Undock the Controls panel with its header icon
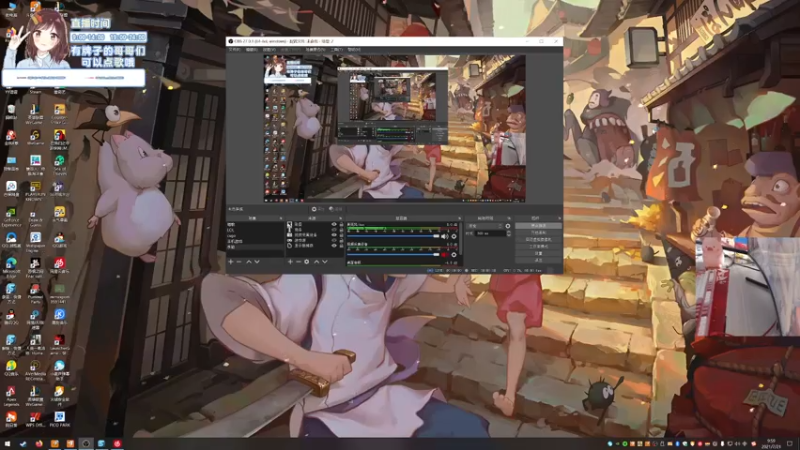The height and width of the screenshot is (450, 800). (559, 218)
